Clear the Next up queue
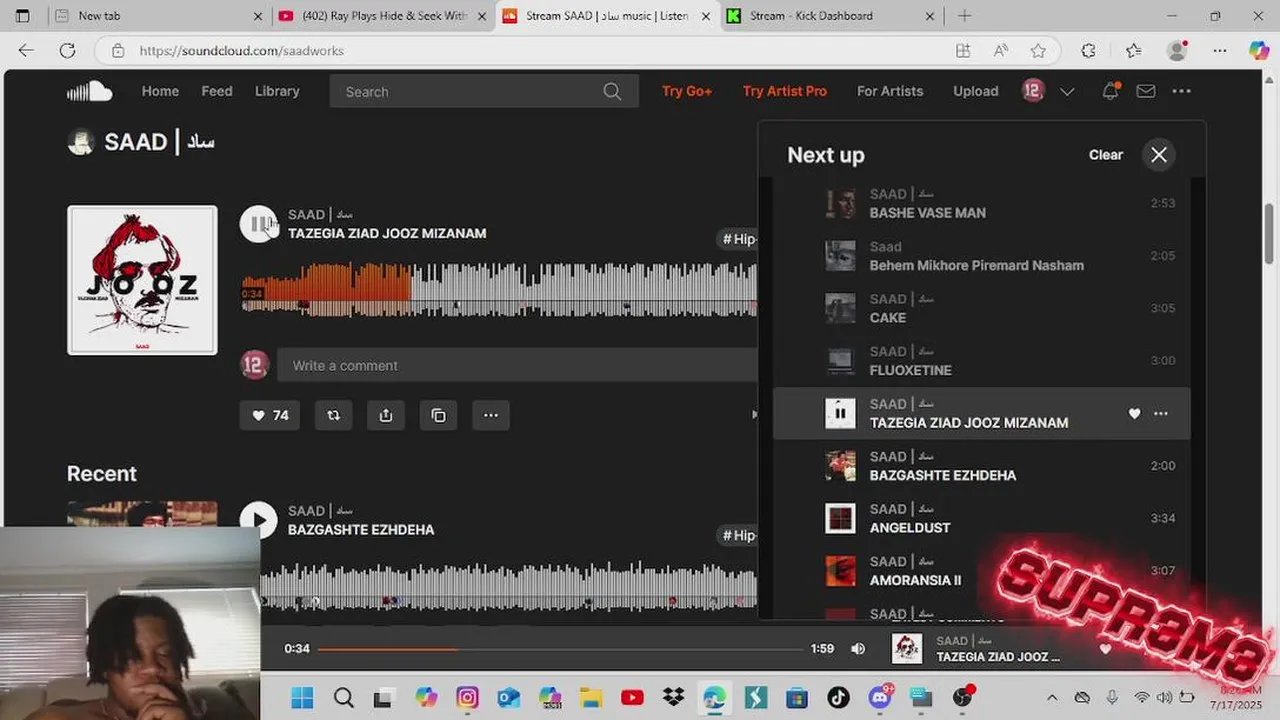This screenshot has width=1280, height=720. pos(1106,155)
